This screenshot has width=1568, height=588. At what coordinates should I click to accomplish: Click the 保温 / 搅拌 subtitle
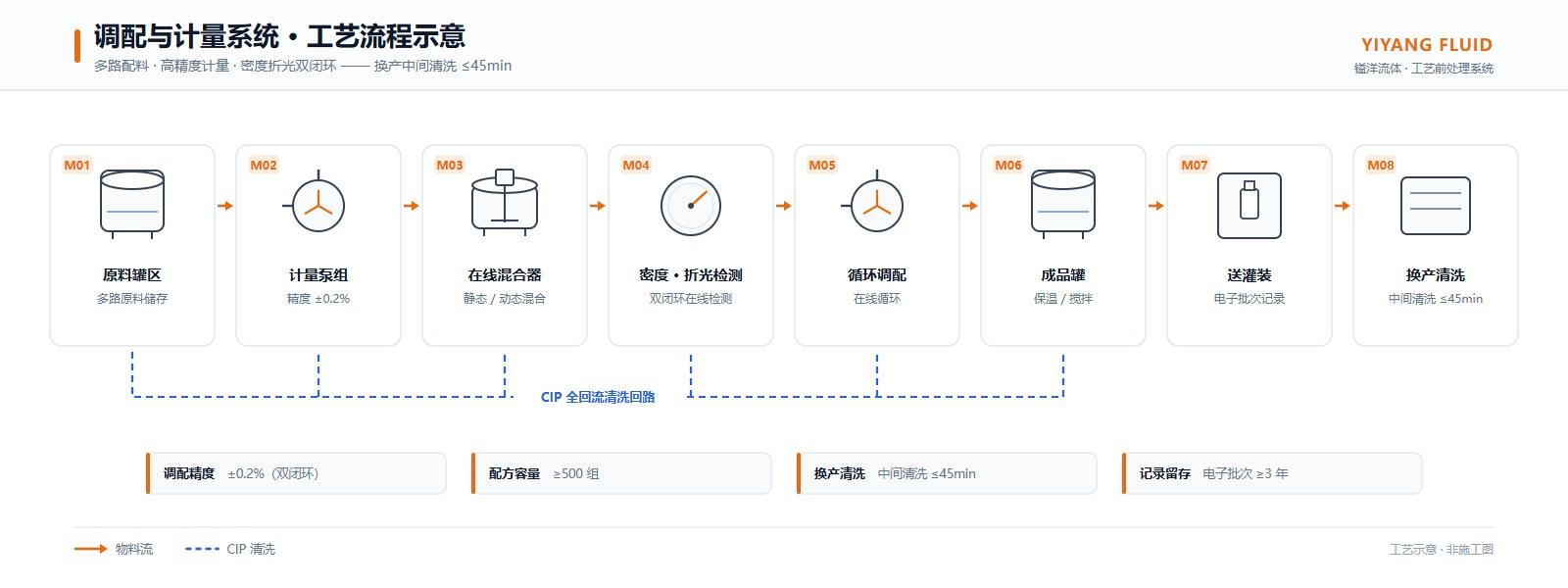point(1063,299)
